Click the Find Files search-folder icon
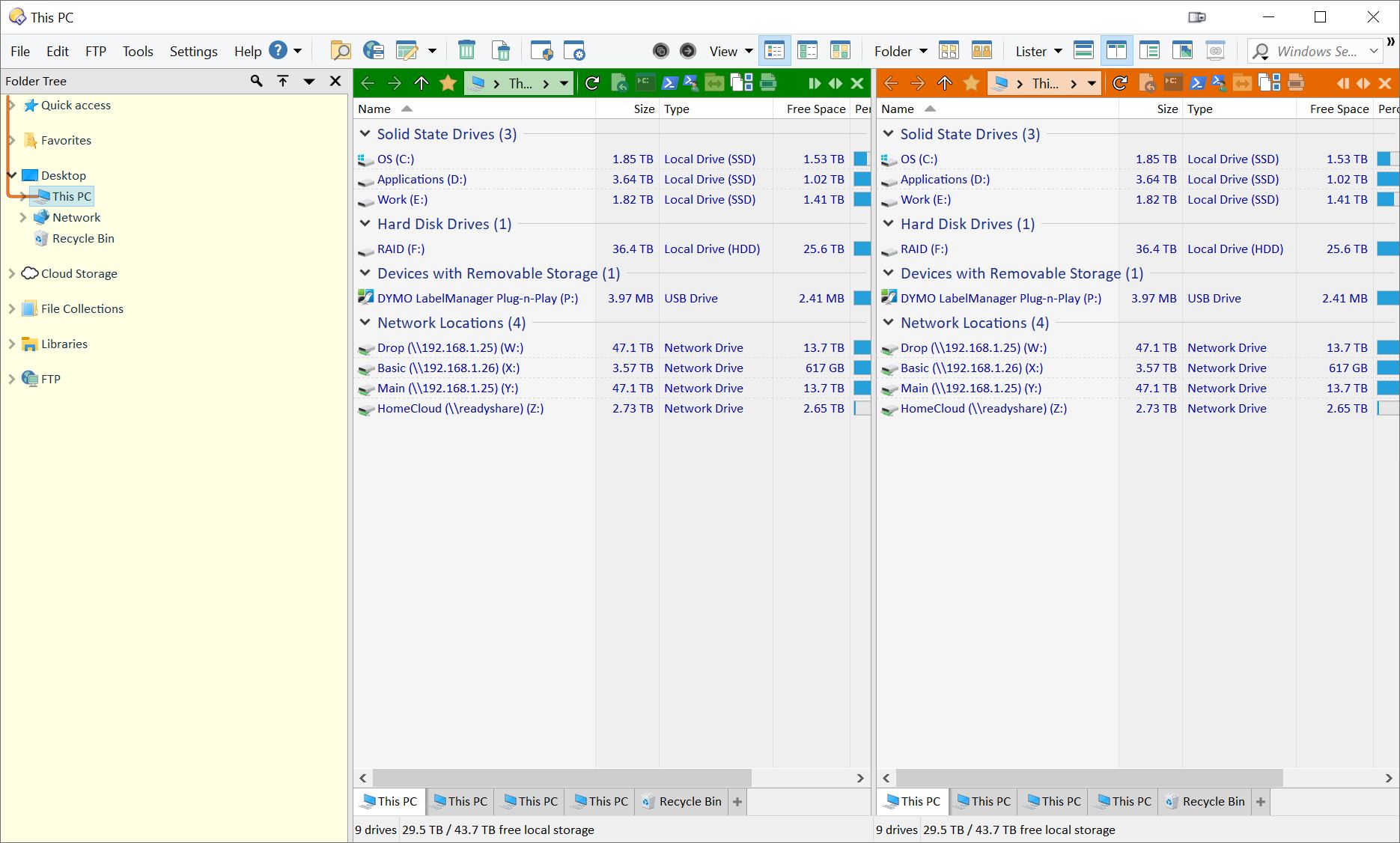Image resolution: width=1400 pixels, height=843 pixels. click(x=341, y=51)
